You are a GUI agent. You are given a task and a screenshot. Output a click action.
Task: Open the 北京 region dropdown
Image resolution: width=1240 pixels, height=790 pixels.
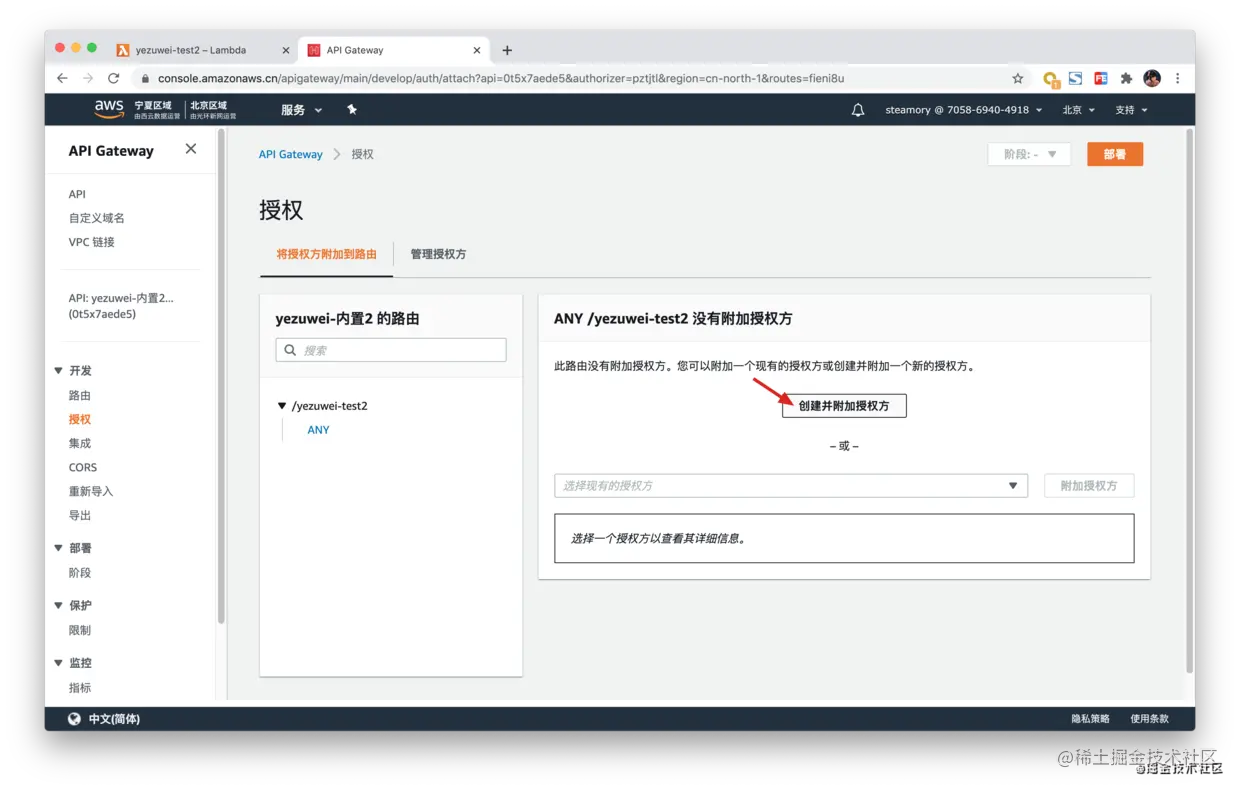click(1079, 110)
